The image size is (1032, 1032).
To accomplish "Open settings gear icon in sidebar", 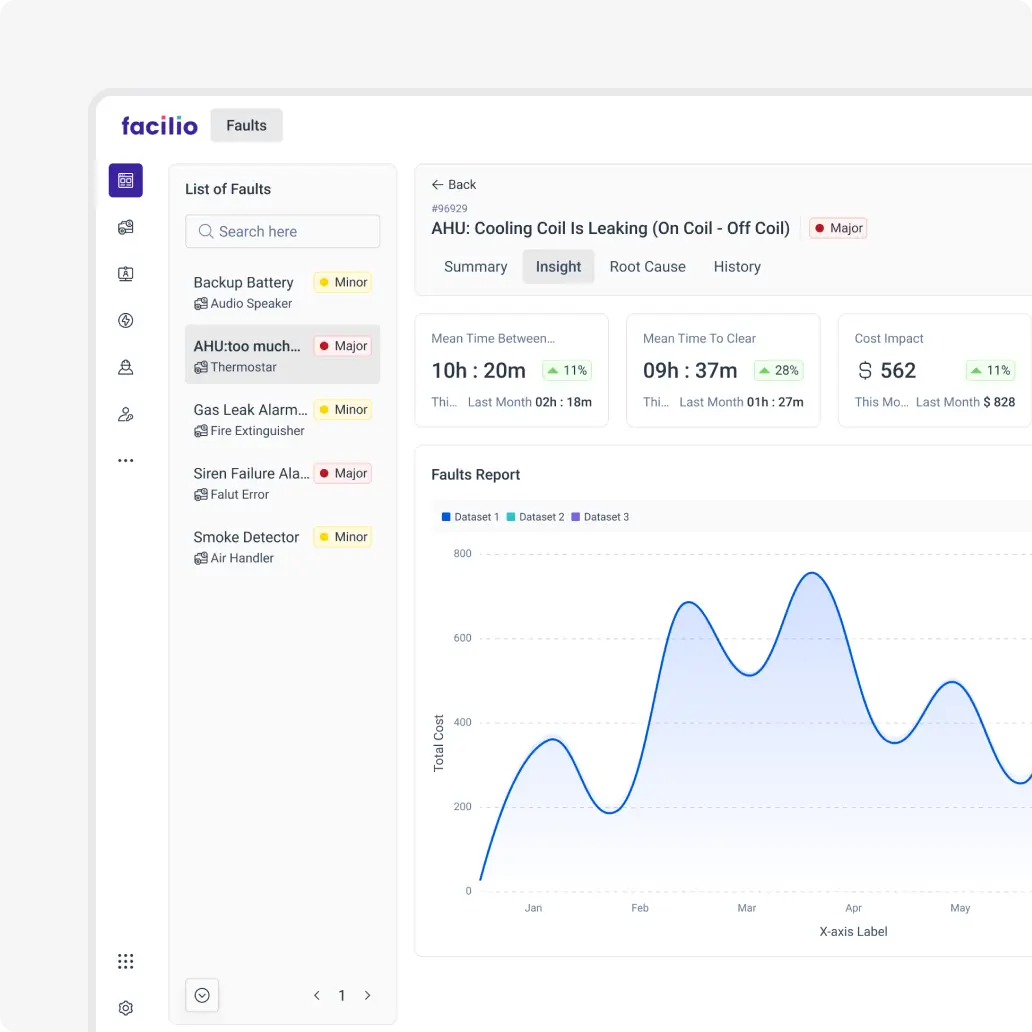I will [126, 1008].
